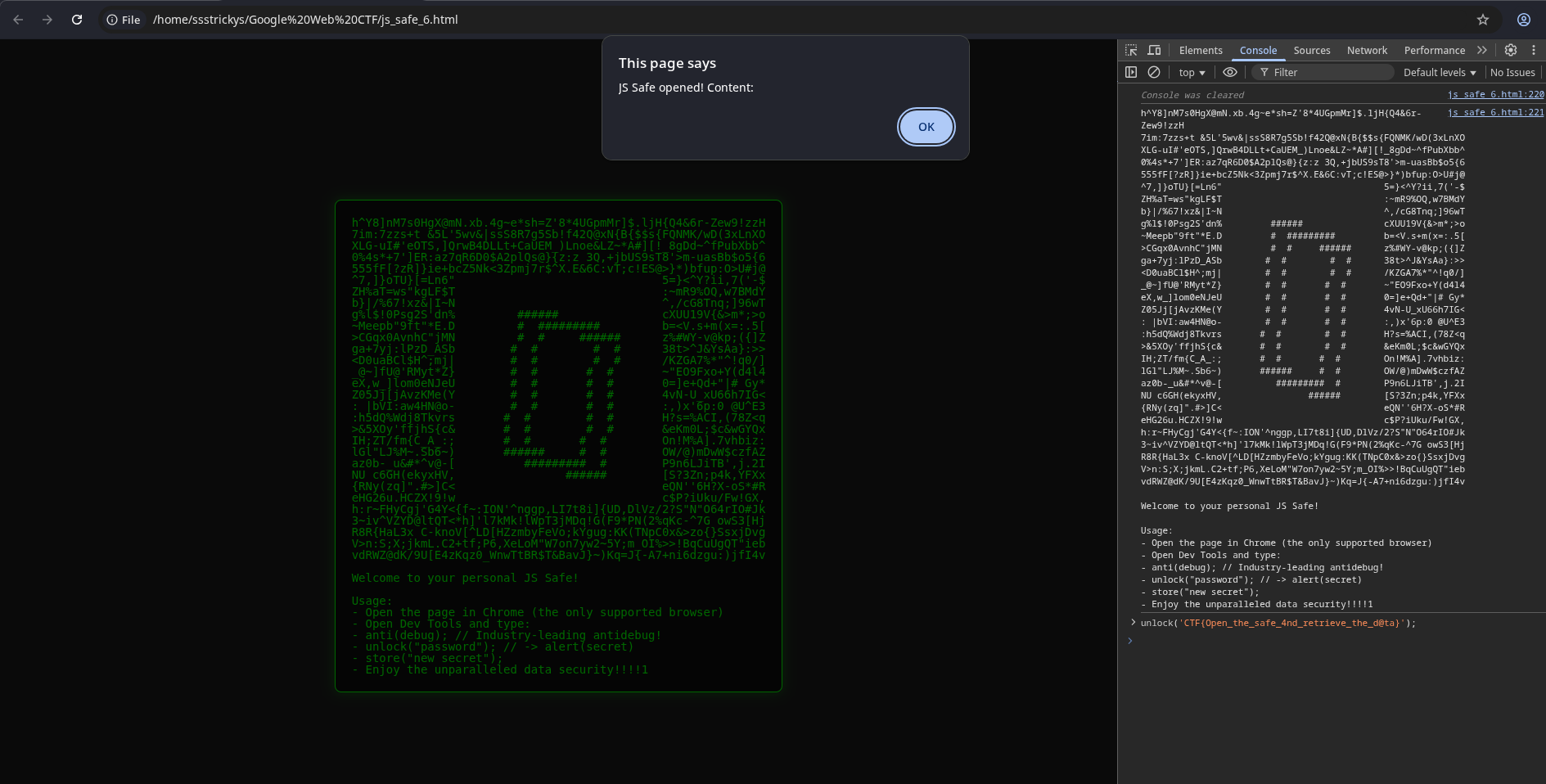Open the Default levels dropdown
The height and width of the screenshot is (784, 1546).
point(1440,73)
